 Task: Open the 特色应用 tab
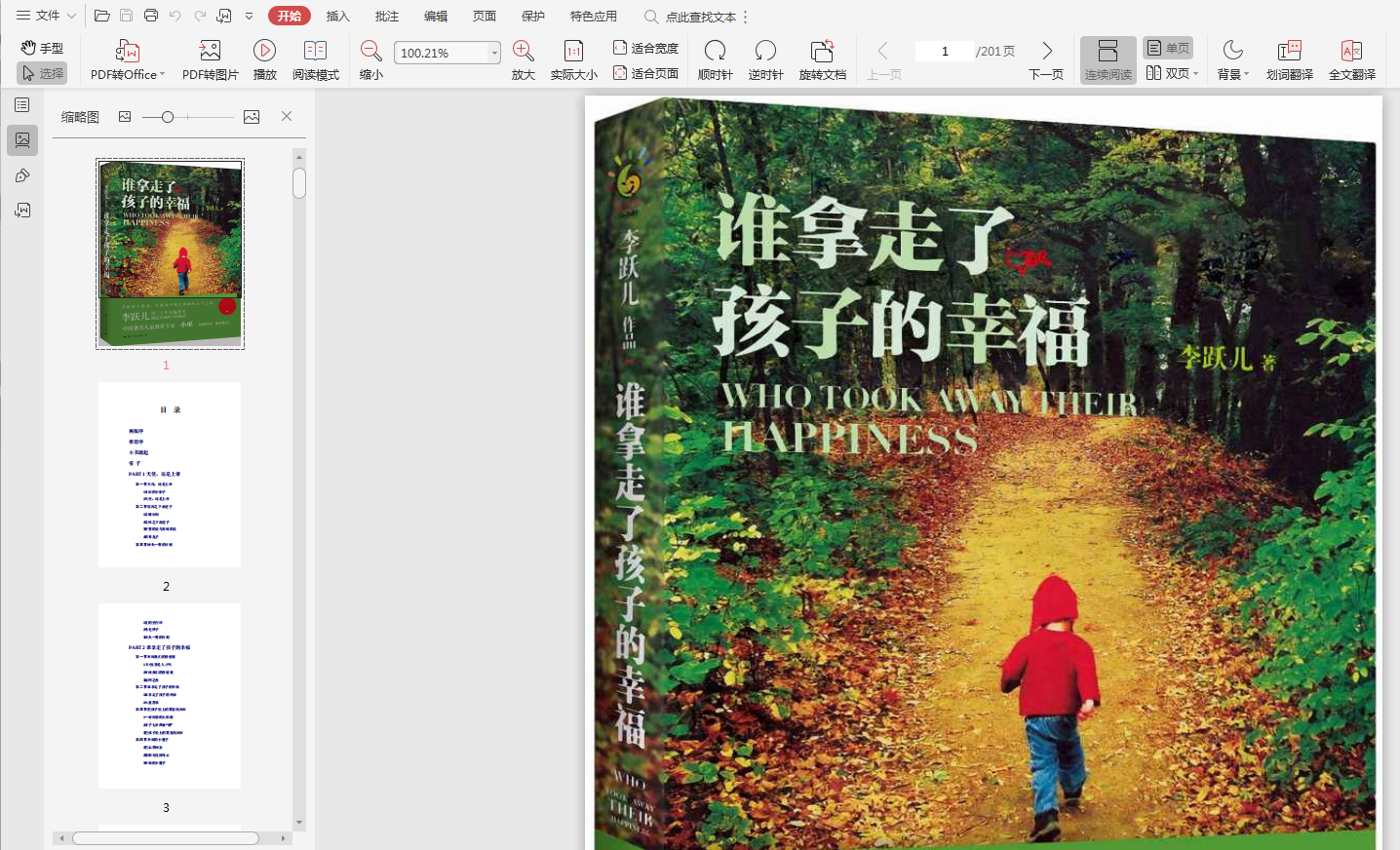coord(593,17)
